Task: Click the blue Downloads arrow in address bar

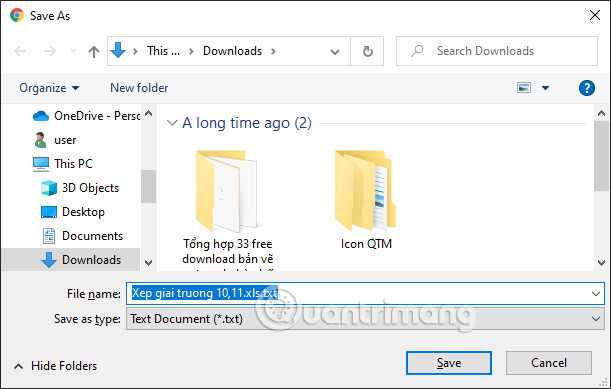Action: tap(118, 50)
